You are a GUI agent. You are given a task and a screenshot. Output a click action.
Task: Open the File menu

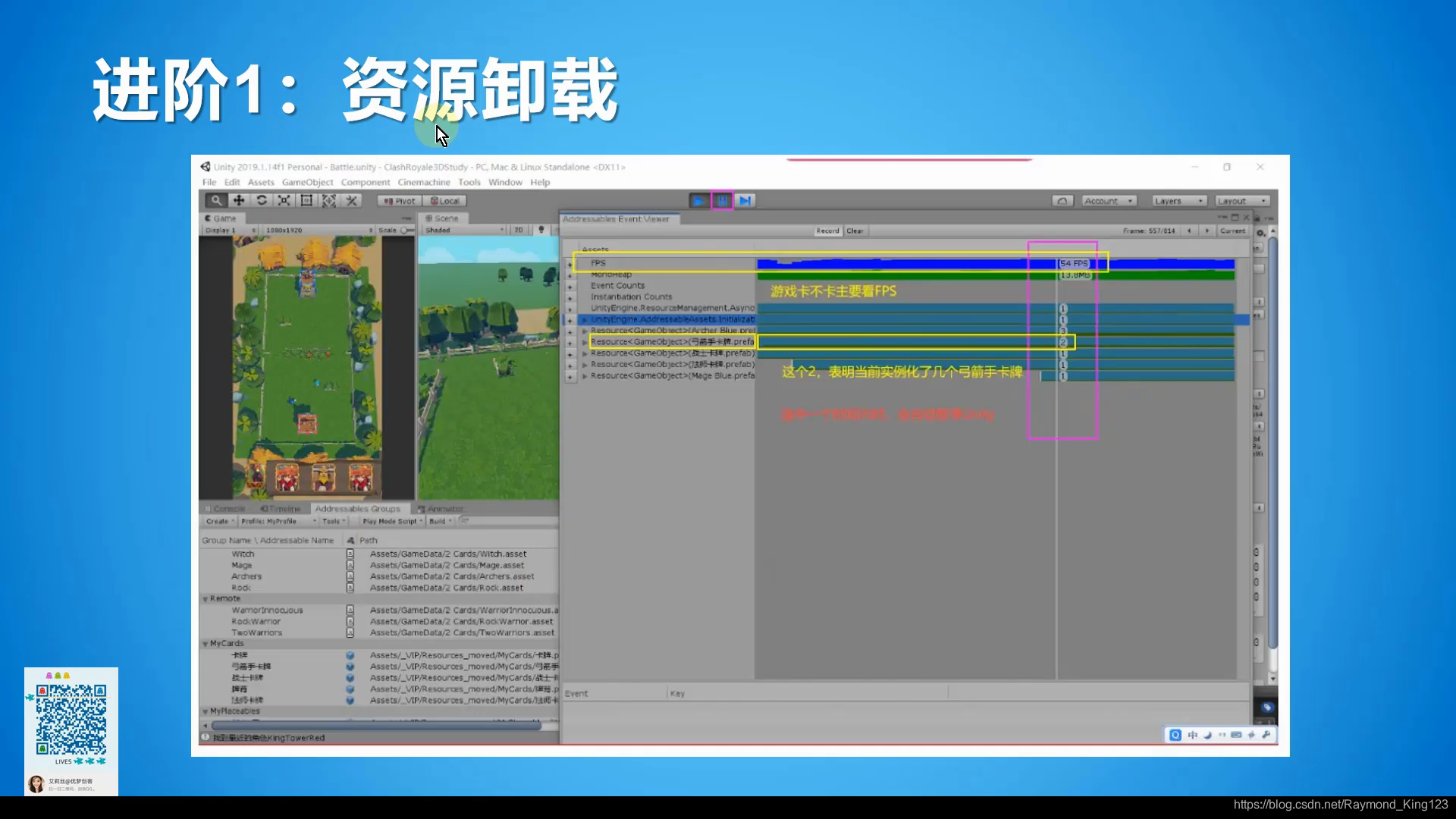pyautogui.click(x=209, y=182)
